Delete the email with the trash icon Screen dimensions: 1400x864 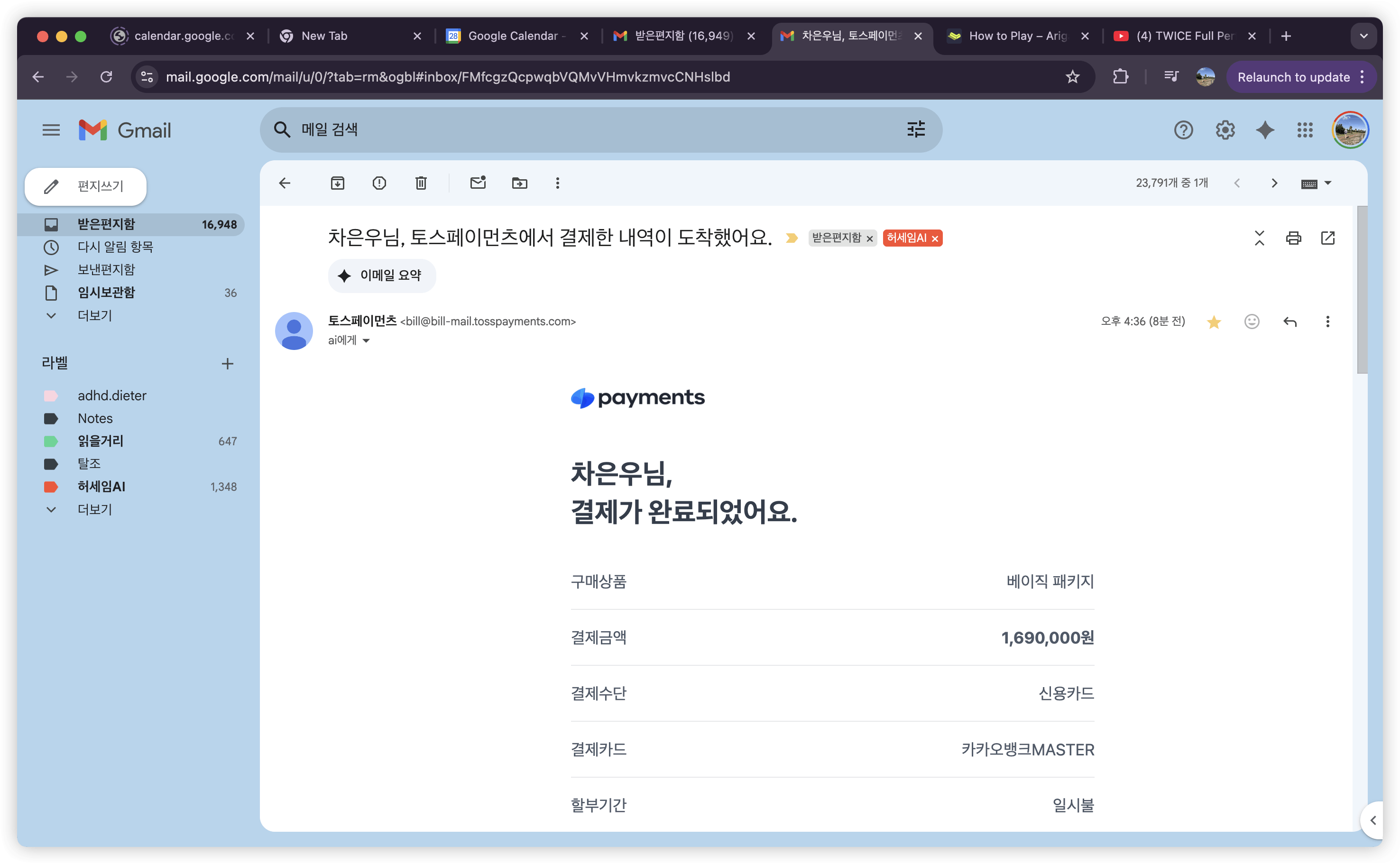pos(421,183)
